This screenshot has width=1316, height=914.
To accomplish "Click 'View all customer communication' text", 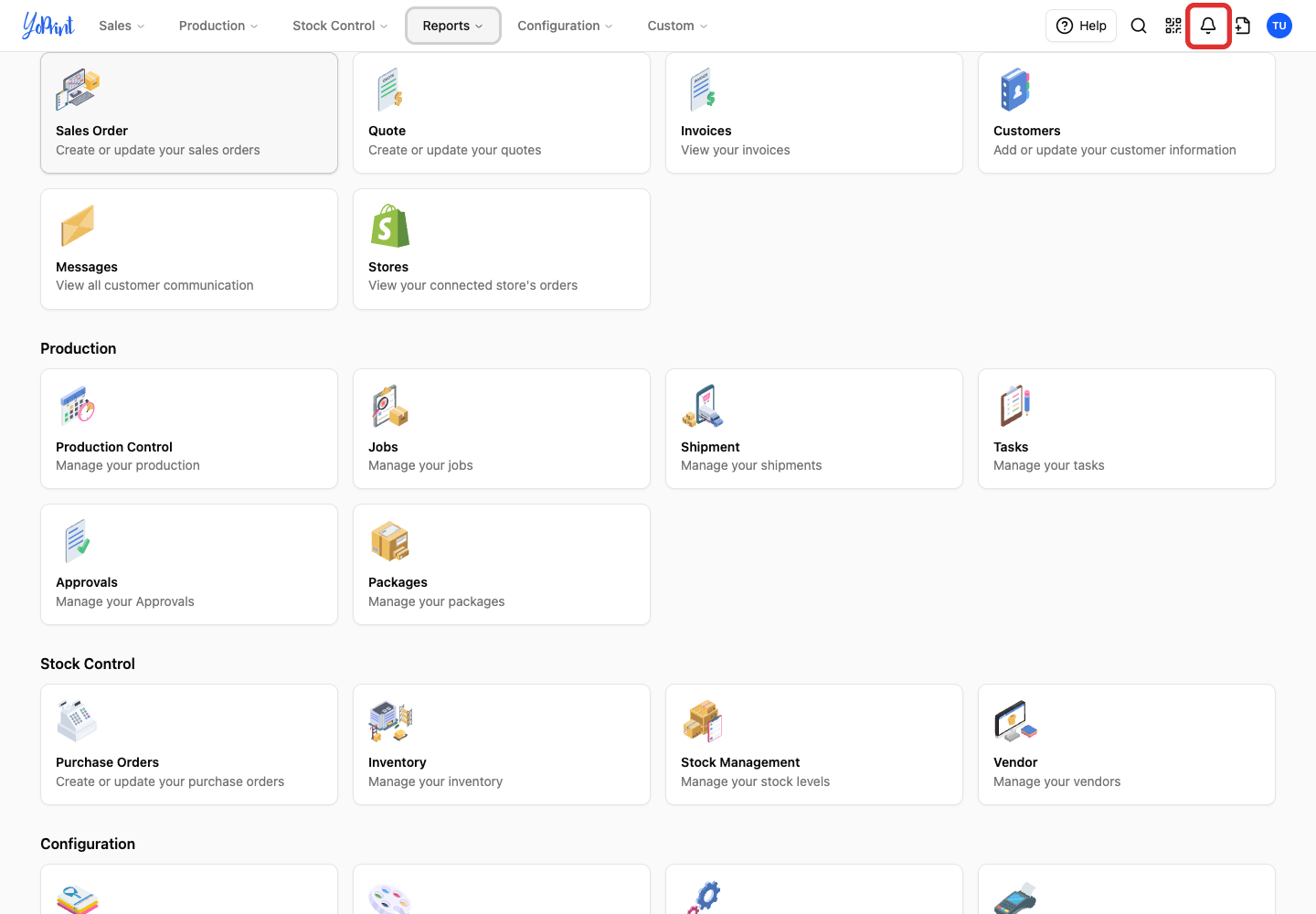I will click(154, 285).
